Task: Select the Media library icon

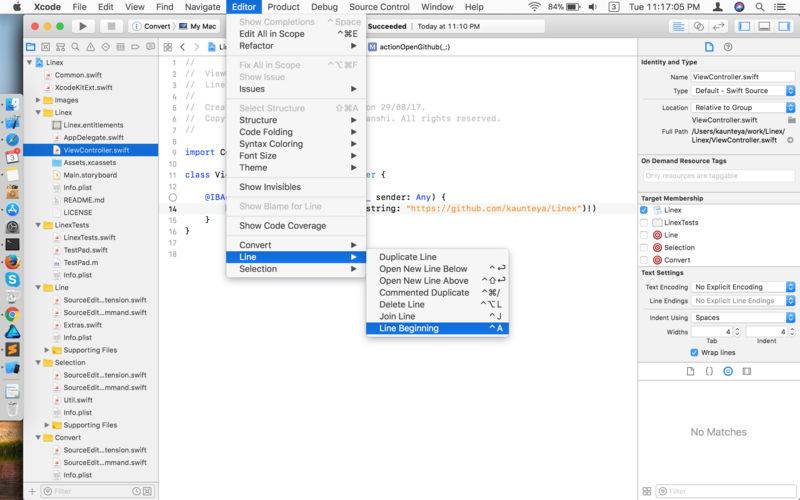Action: pyautogui.click(x=747, y=371)
